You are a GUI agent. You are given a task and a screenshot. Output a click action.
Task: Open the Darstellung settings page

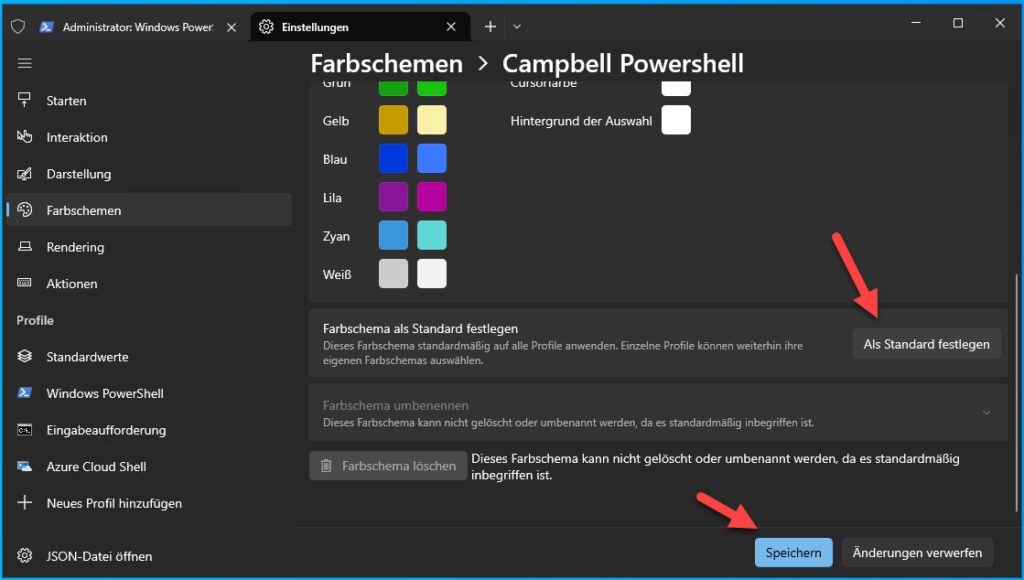[x=149, y=174]
